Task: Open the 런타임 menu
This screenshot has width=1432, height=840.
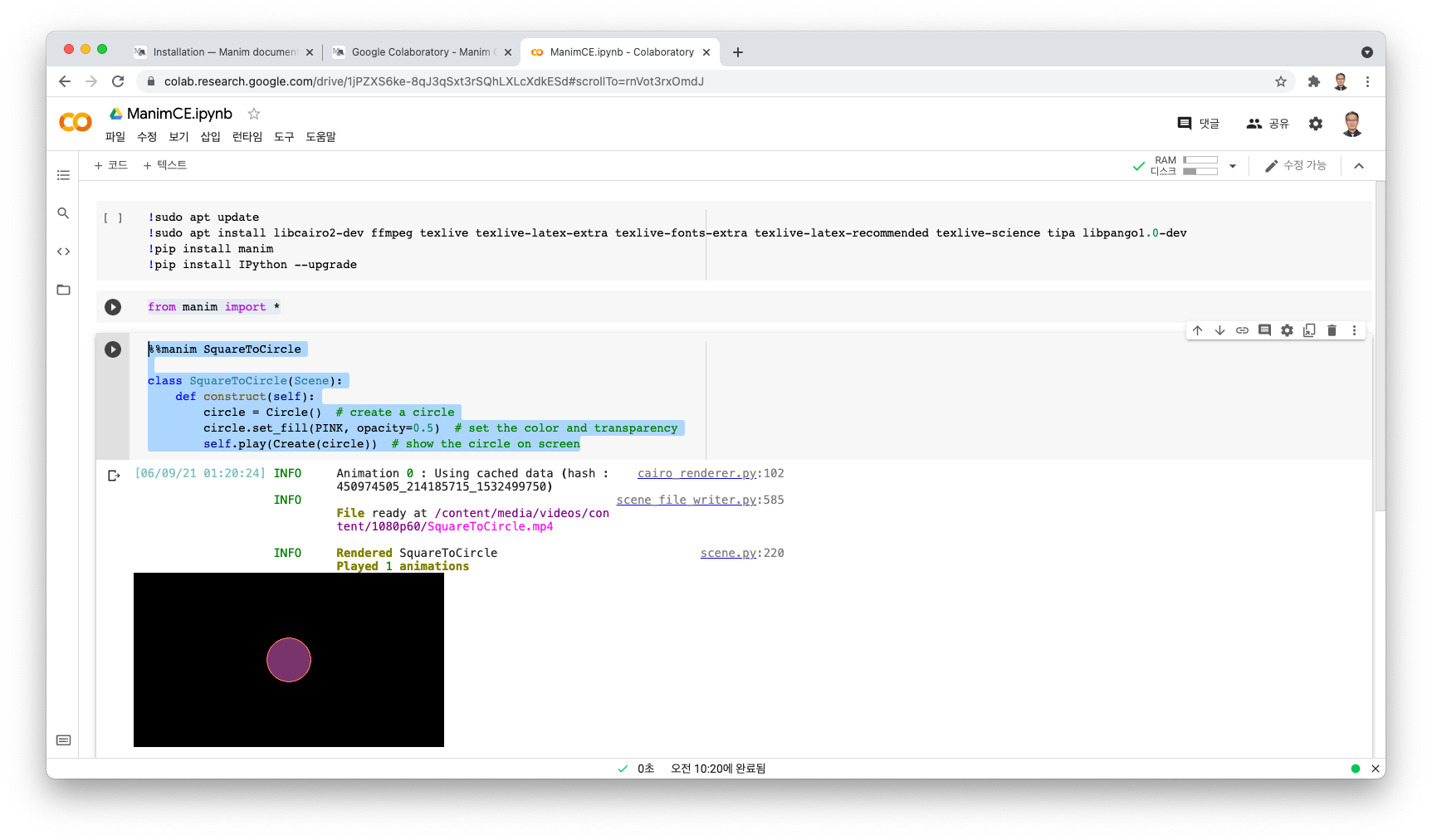Action: [x=247, y=136]
